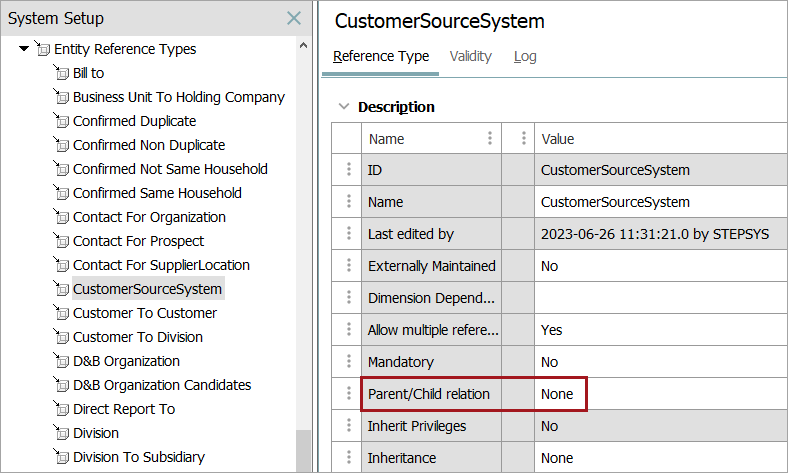Click the Allow multiple references value Yes
This screenshot has width=788, height=473.
[551, 330]
